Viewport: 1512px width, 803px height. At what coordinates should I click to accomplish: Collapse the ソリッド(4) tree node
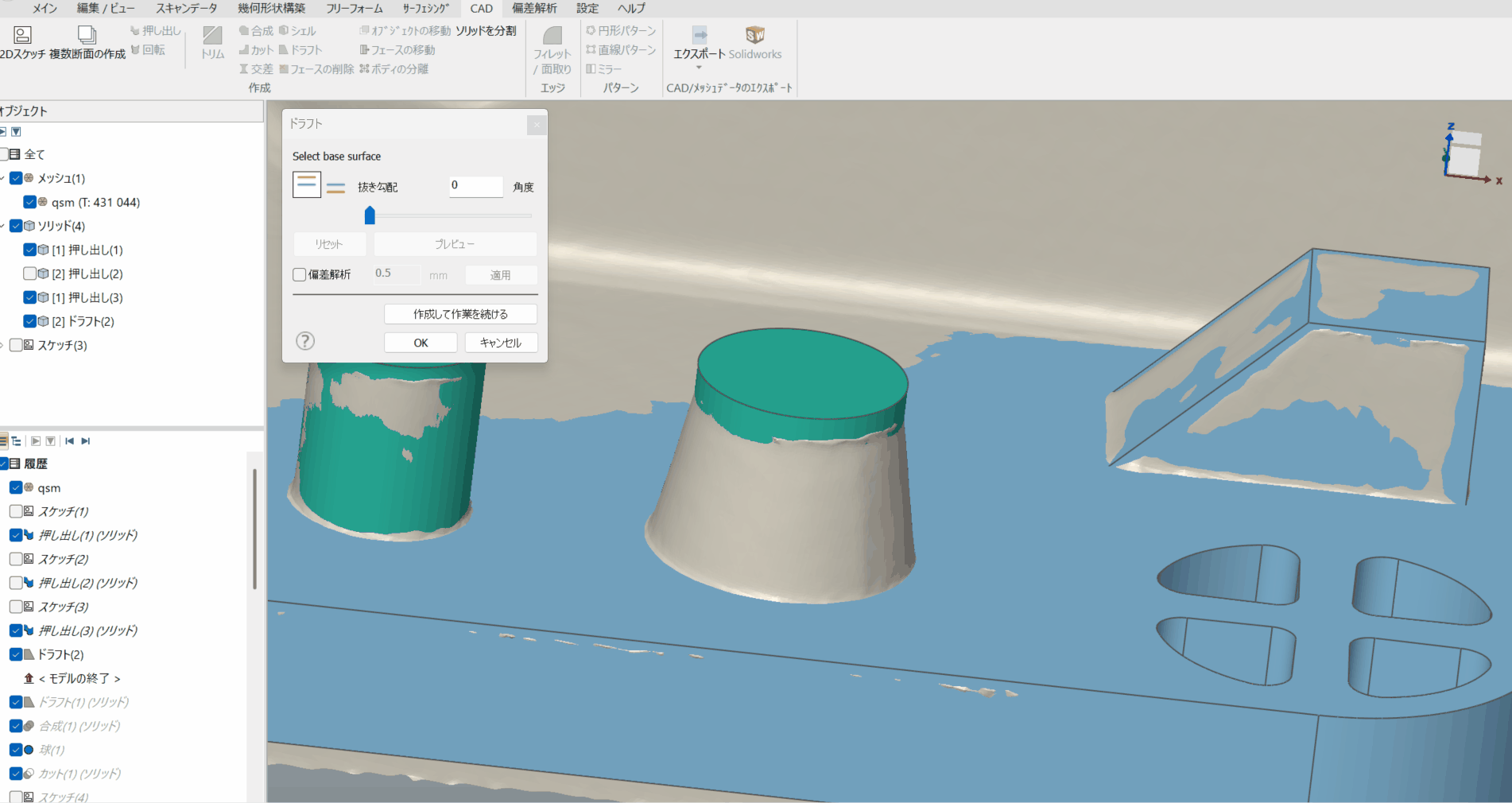2,226
